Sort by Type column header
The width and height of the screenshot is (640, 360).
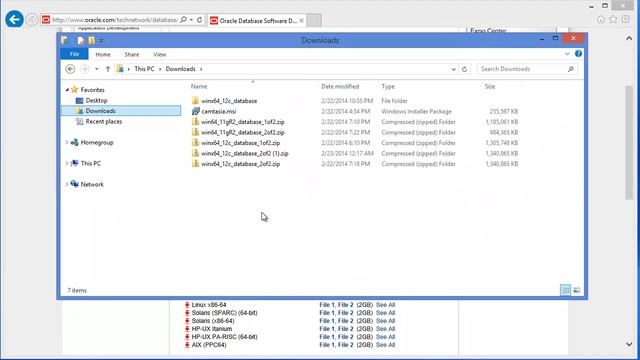pos(388,87)
